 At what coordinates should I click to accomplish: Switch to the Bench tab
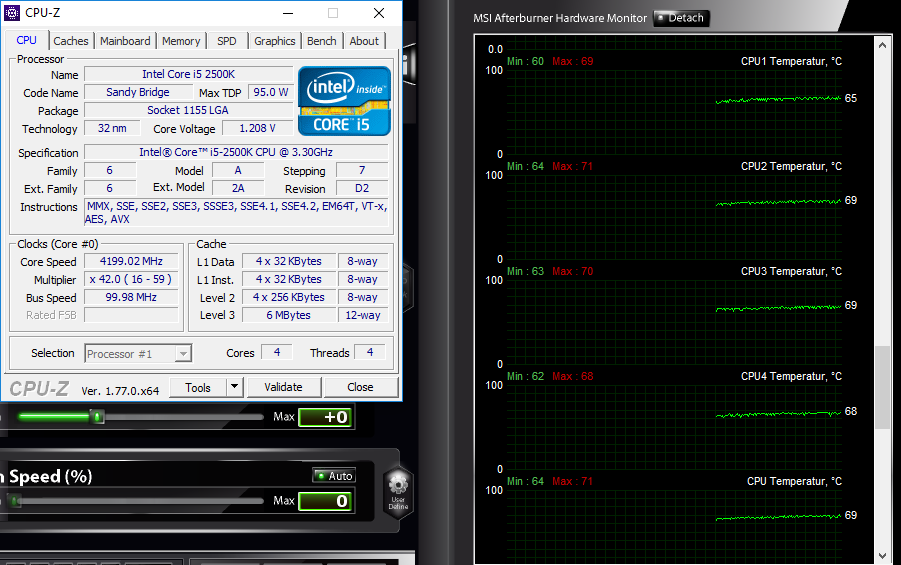click(321, 41)
